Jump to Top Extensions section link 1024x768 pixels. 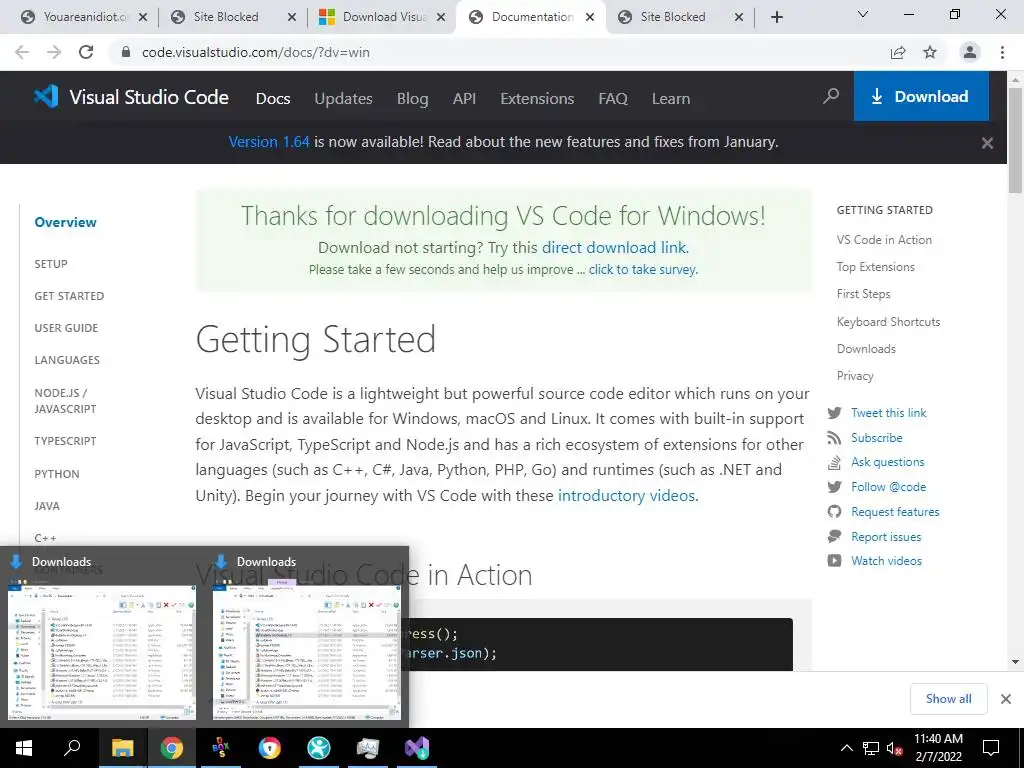click(875, 267)
